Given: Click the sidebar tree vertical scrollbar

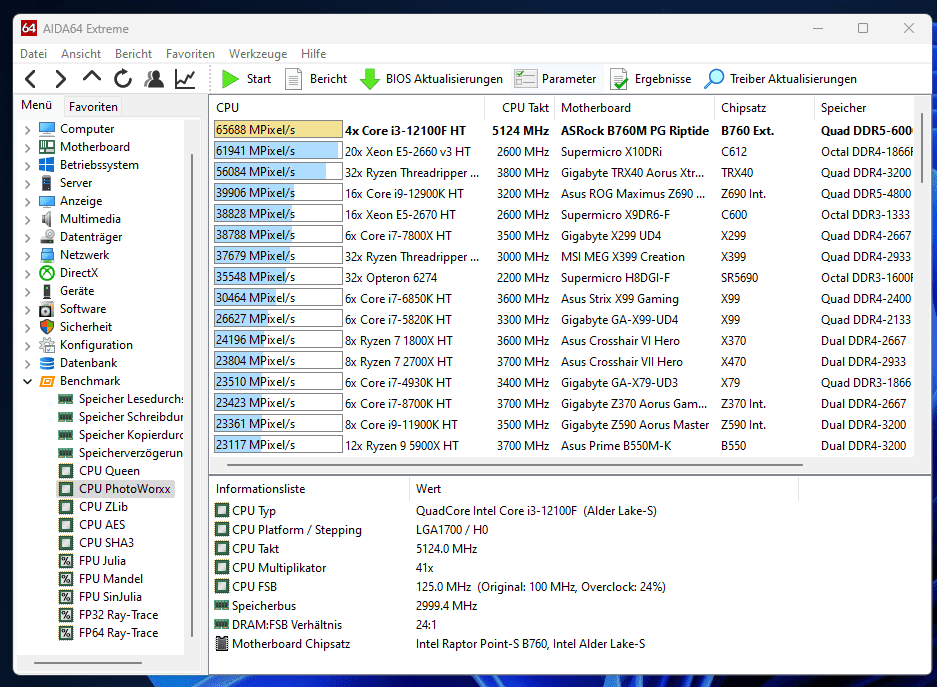Looking at the screenshot, I should point(192,394).
